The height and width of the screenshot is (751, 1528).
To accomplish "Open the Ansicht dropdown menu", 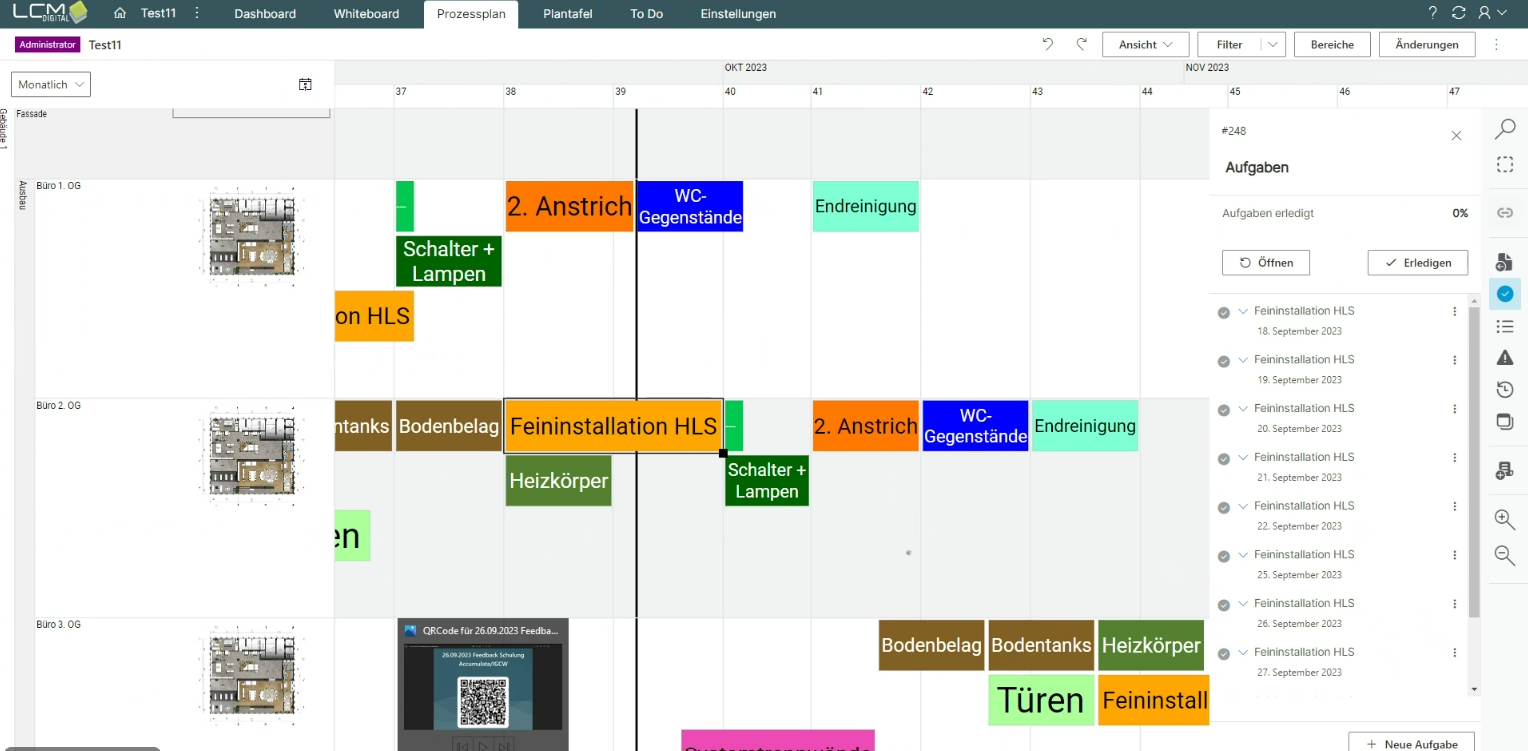I will [x=1145, y=44].
